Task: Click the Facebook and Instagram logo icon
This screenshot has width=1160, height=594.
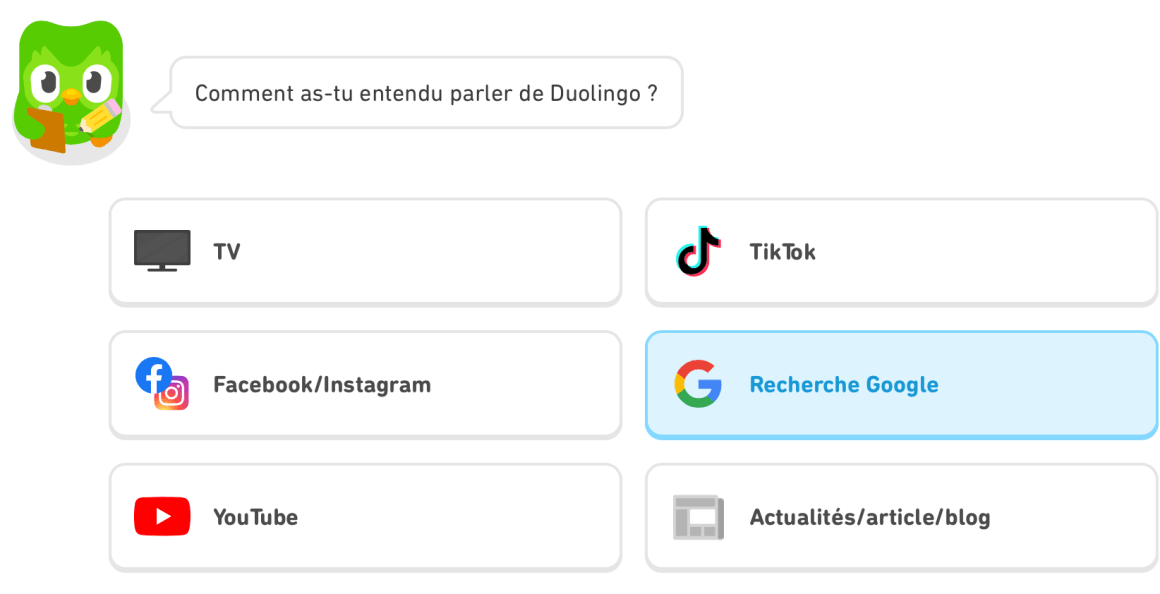Action: pos(162,384)
